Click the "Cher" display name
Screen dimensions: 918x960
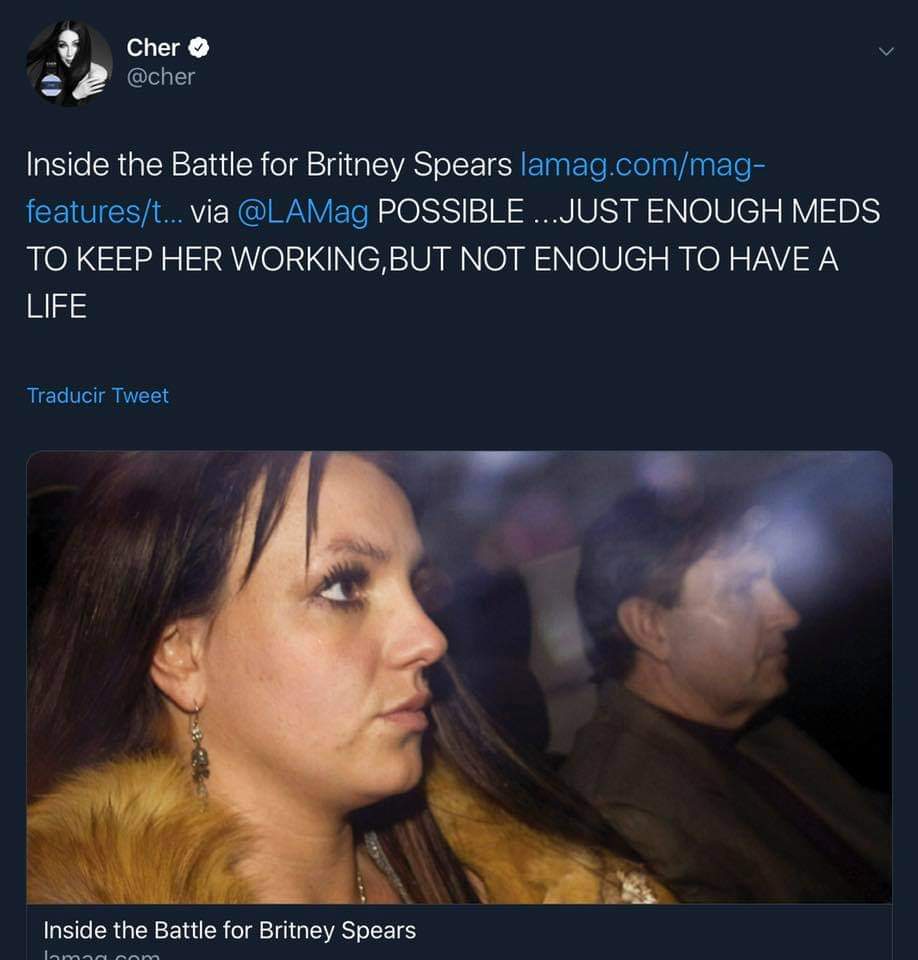153,47
